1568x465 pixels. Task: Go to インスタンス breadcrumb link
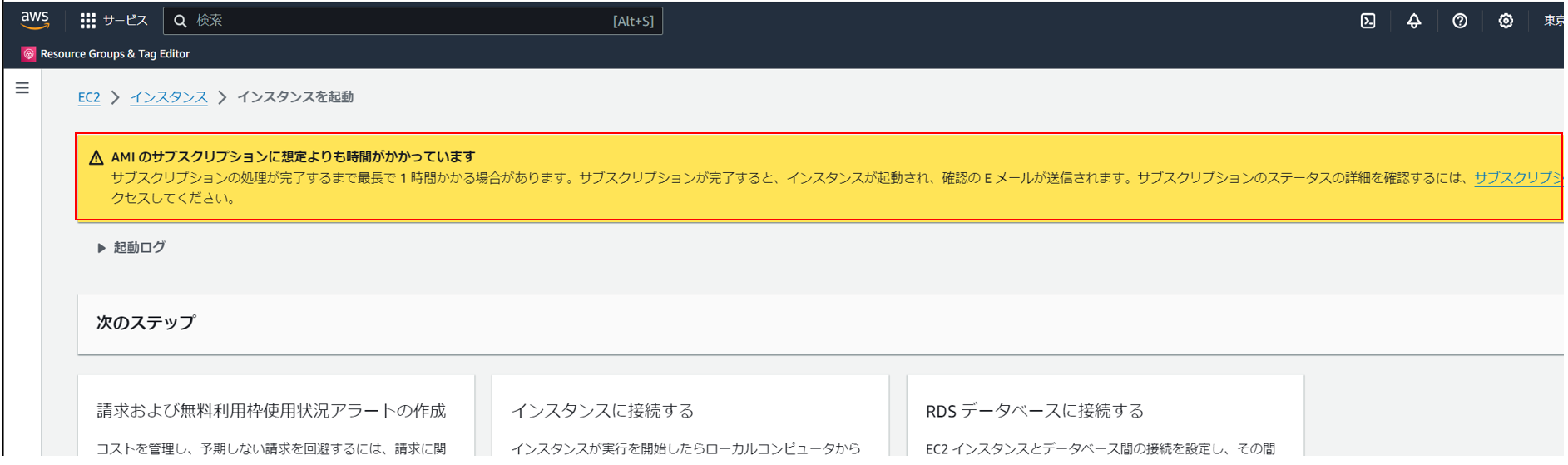coord(169,97)
